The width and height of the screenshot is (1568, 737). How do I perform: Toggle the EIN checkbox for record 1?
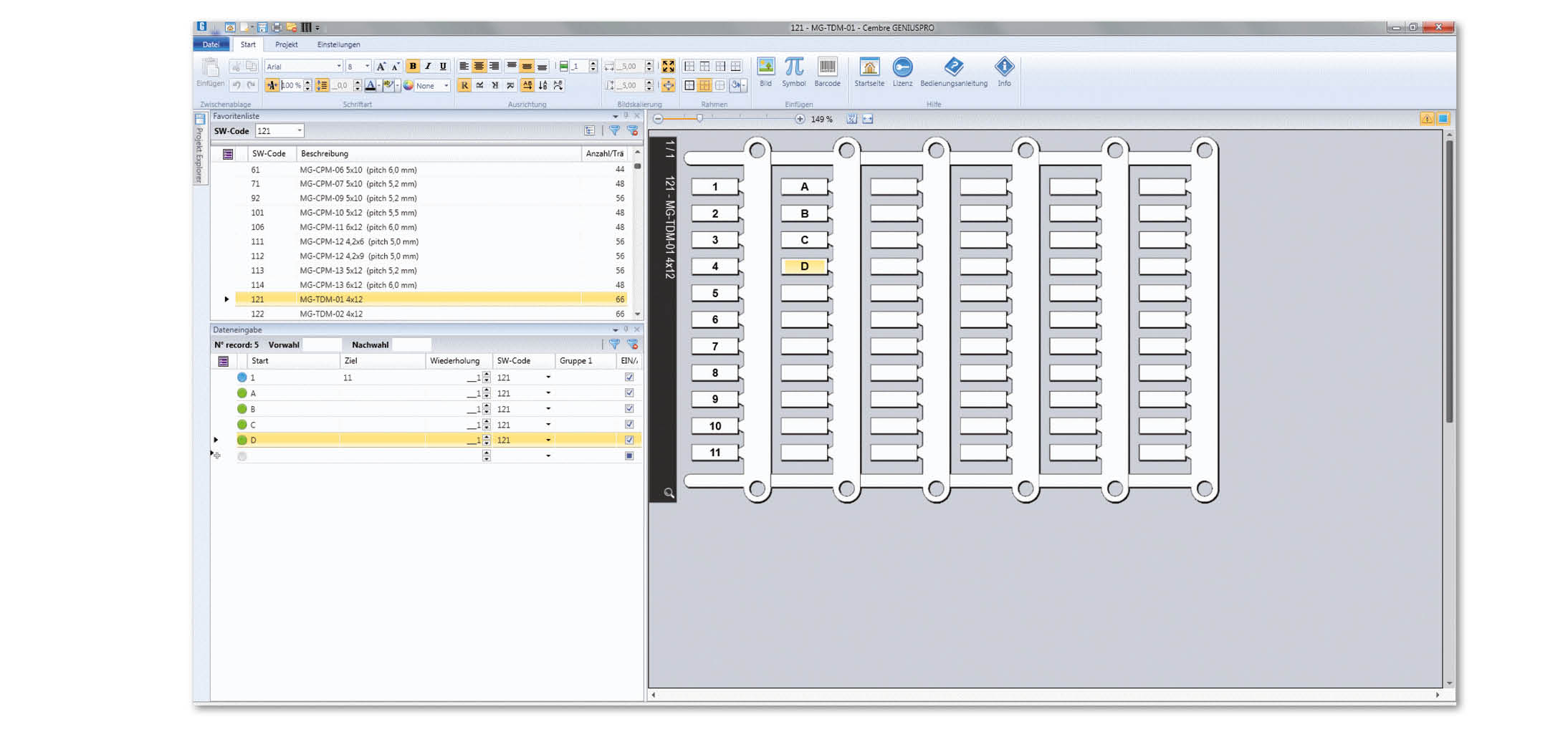click(629, 377)
